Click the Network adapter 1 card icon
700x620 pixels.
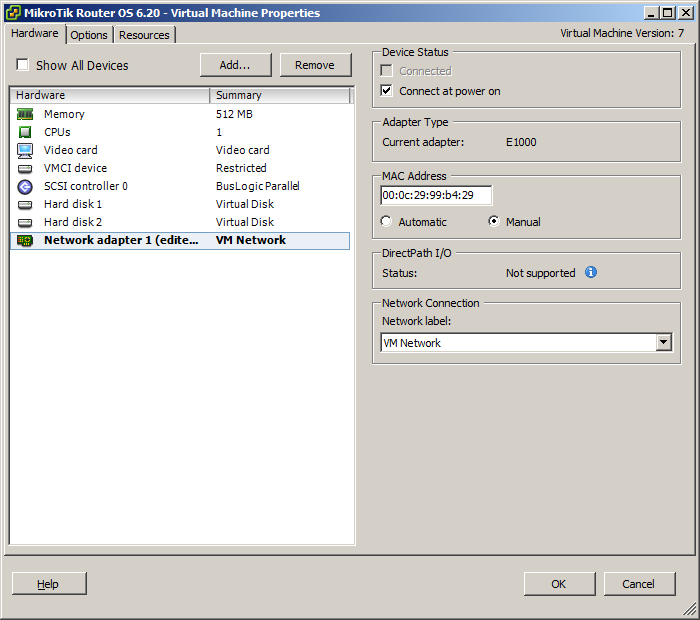coord(25,241)
